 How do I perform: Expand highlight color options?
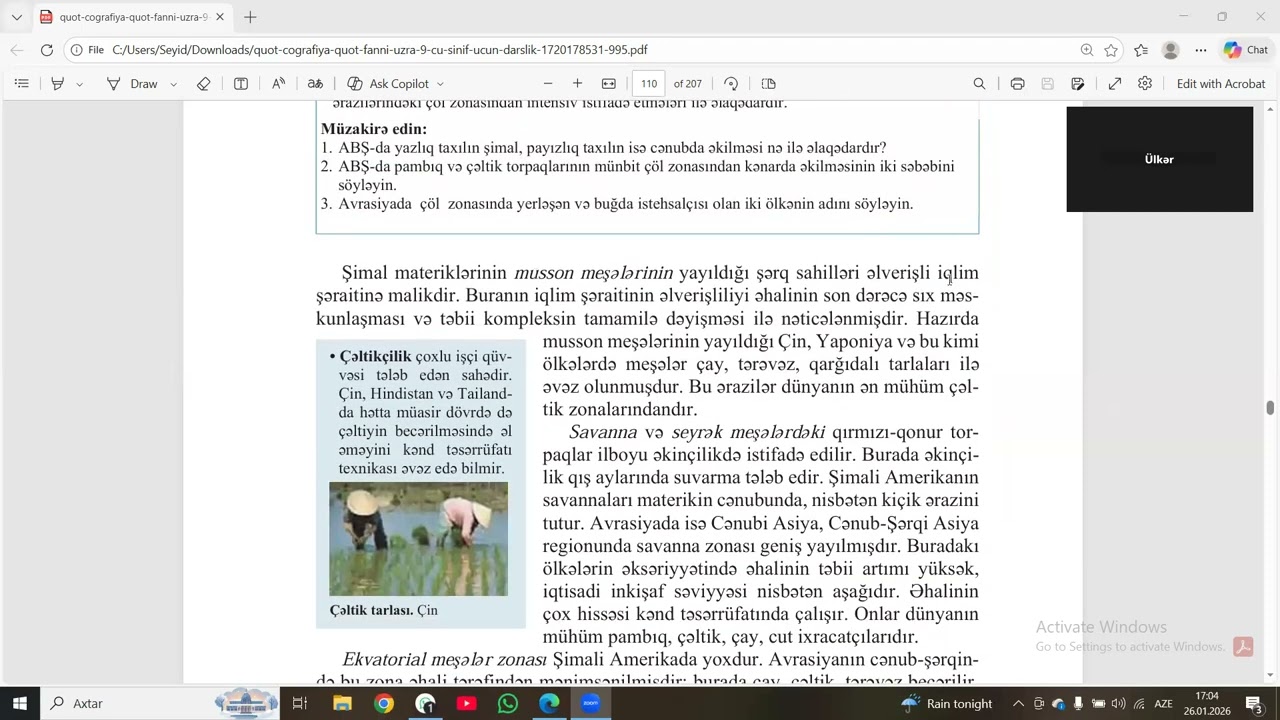[80, 84]
